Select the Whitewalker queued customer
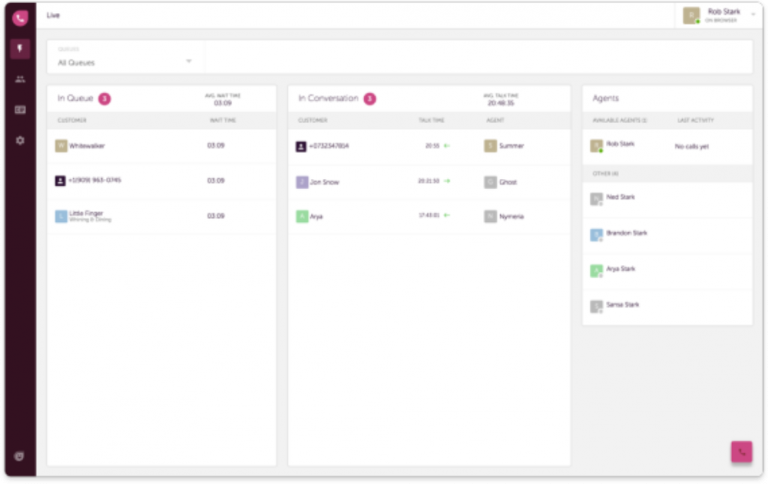The image size is (768, 484). click(x=87, y=146)
